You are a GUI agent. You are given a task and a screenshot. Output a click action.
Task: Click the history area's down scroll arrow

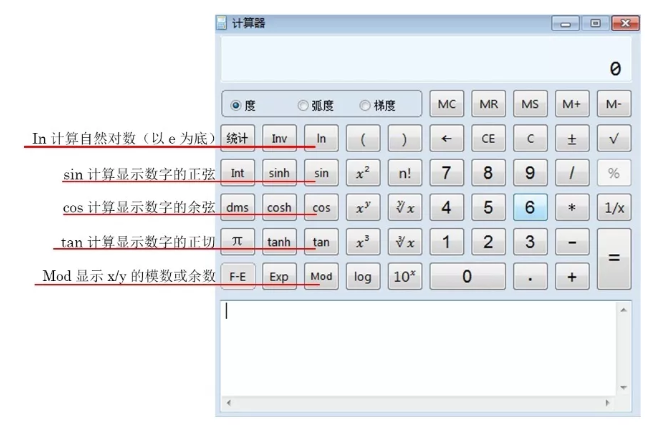point(624,387)
